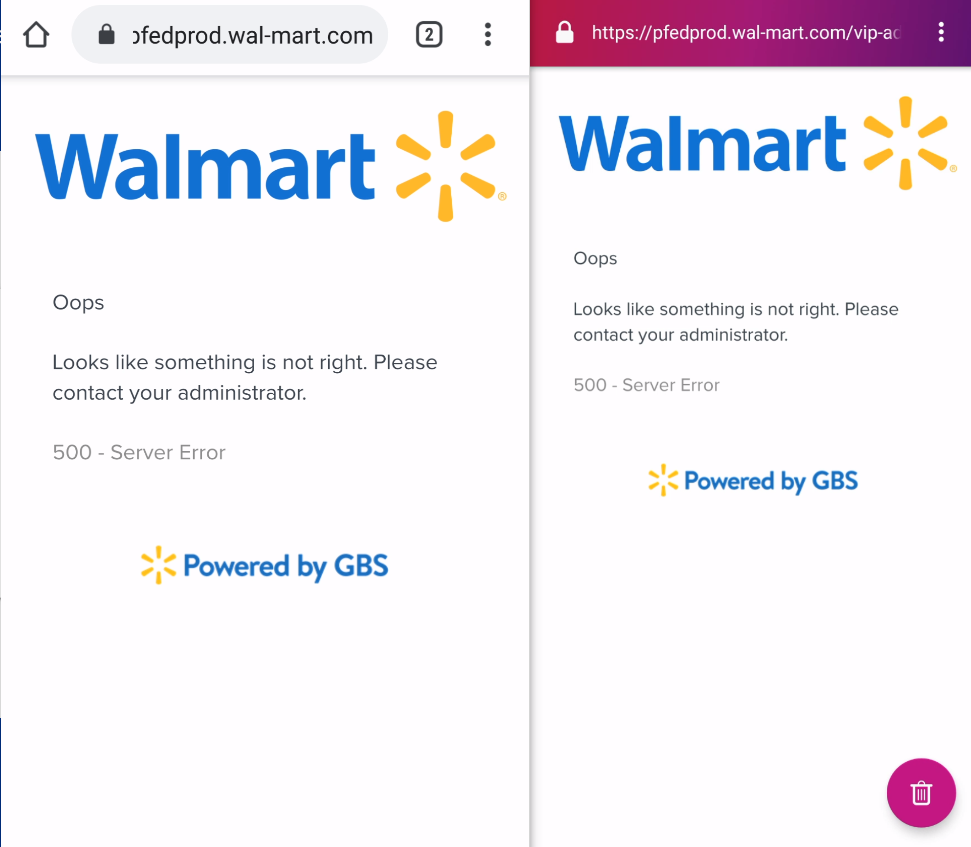Click the 500 - Server Error text on right

646,384
